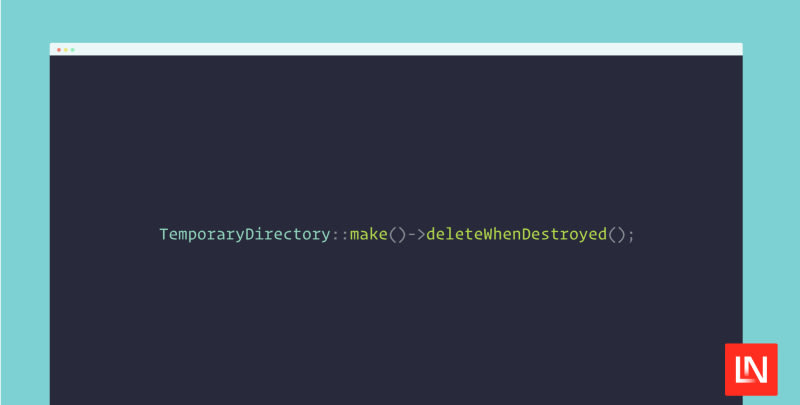Select the deleteWhenDestroyed method name

516,235
